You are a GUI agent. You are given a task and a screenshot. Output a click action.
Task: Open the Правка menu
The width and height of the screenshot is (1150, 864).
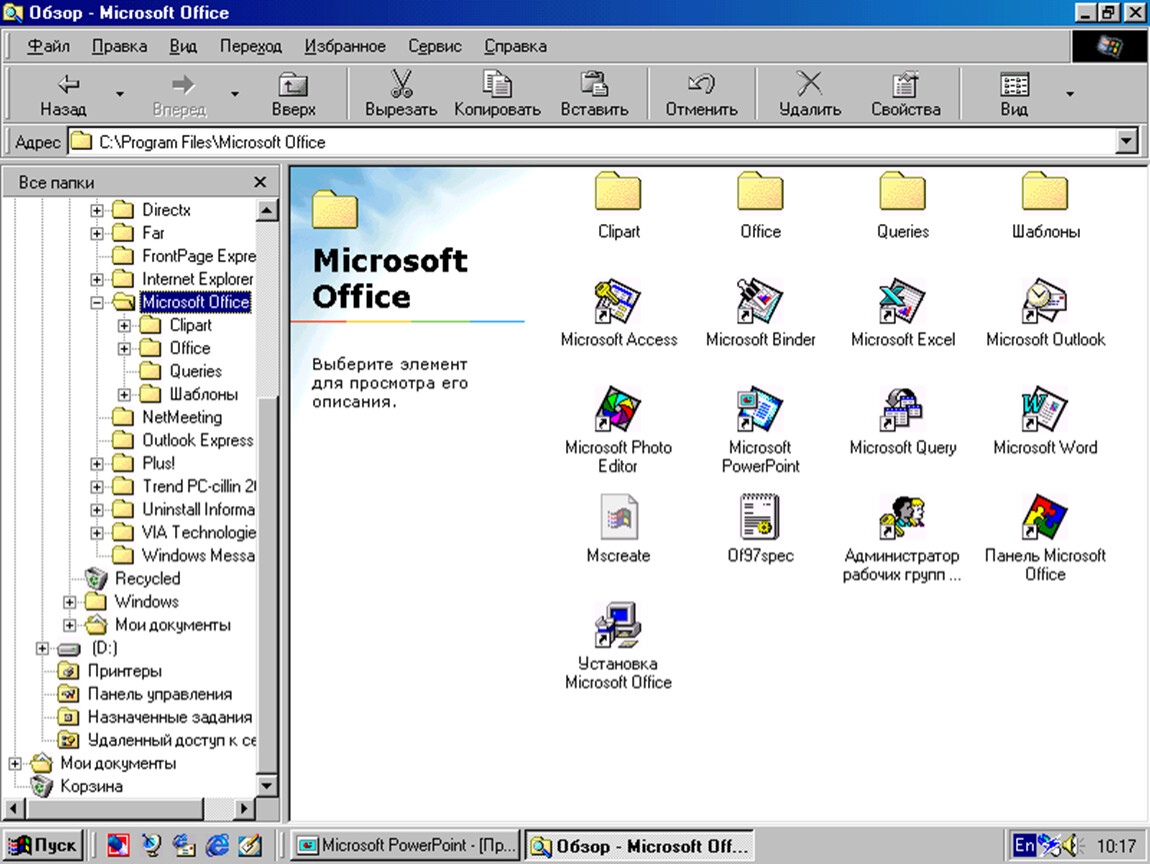[x=119, y=46]
